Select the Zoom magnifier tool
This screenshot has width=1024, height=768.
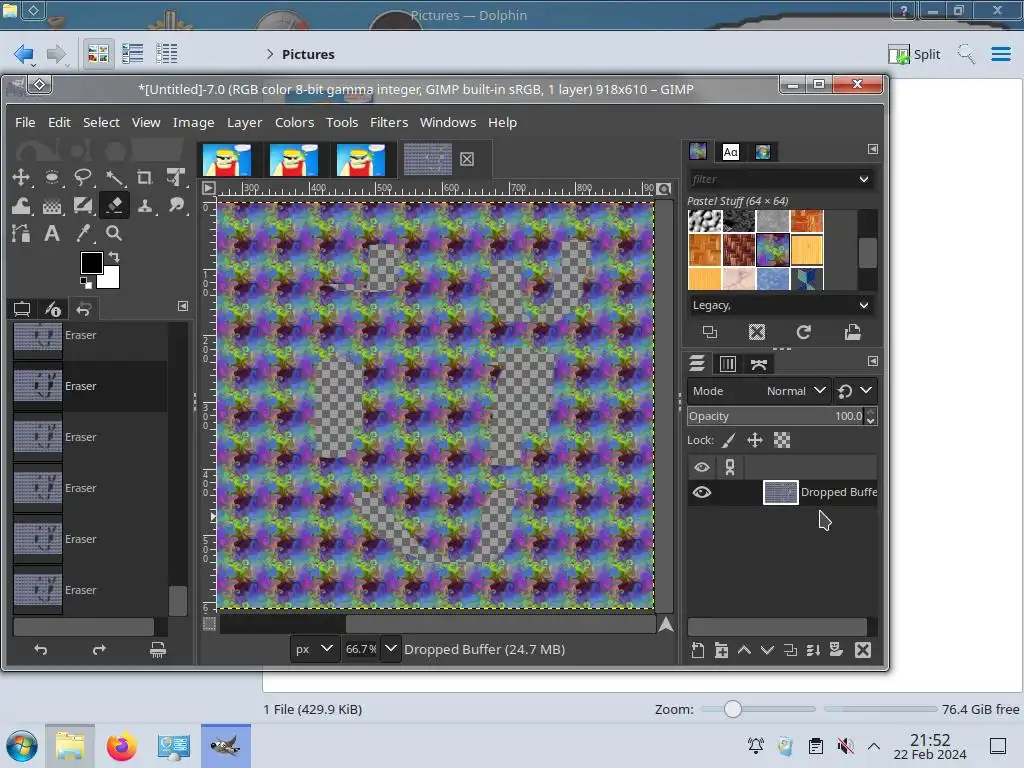pyautogui.click(x=114, y=233)
